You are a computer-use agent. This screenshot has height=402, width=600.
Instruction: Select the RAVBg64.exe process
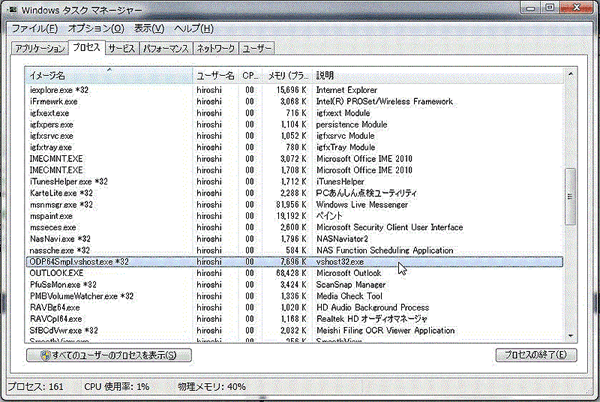294,308
